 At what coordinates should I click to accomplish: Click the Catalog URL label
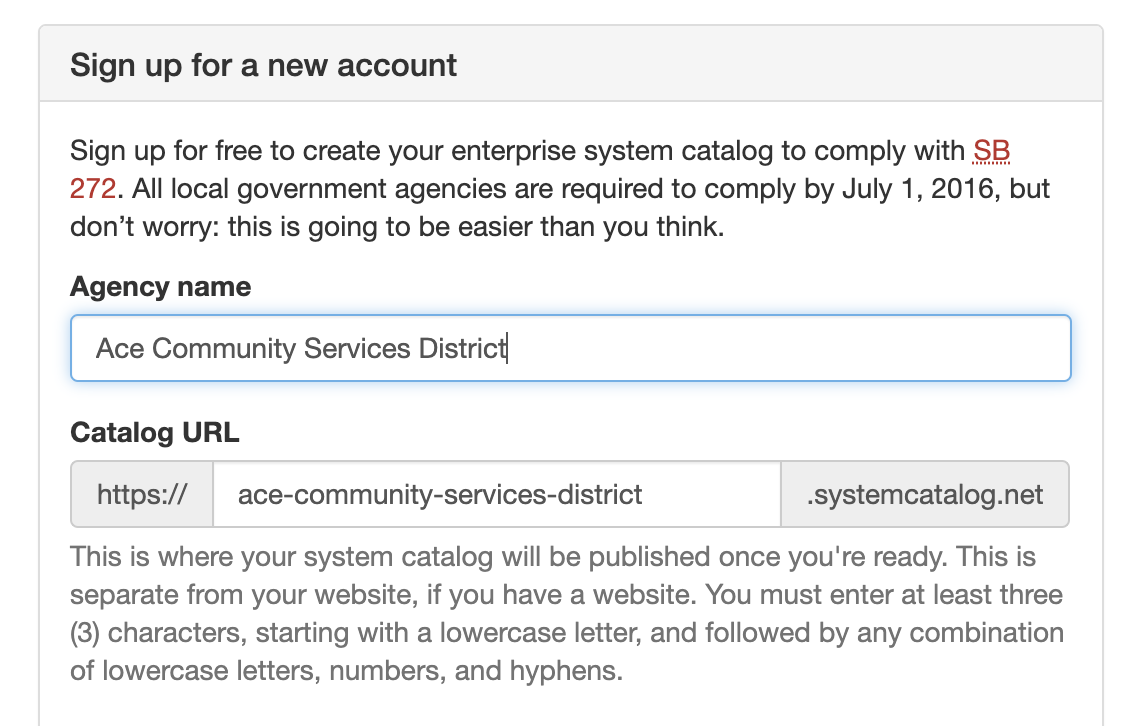154,432
